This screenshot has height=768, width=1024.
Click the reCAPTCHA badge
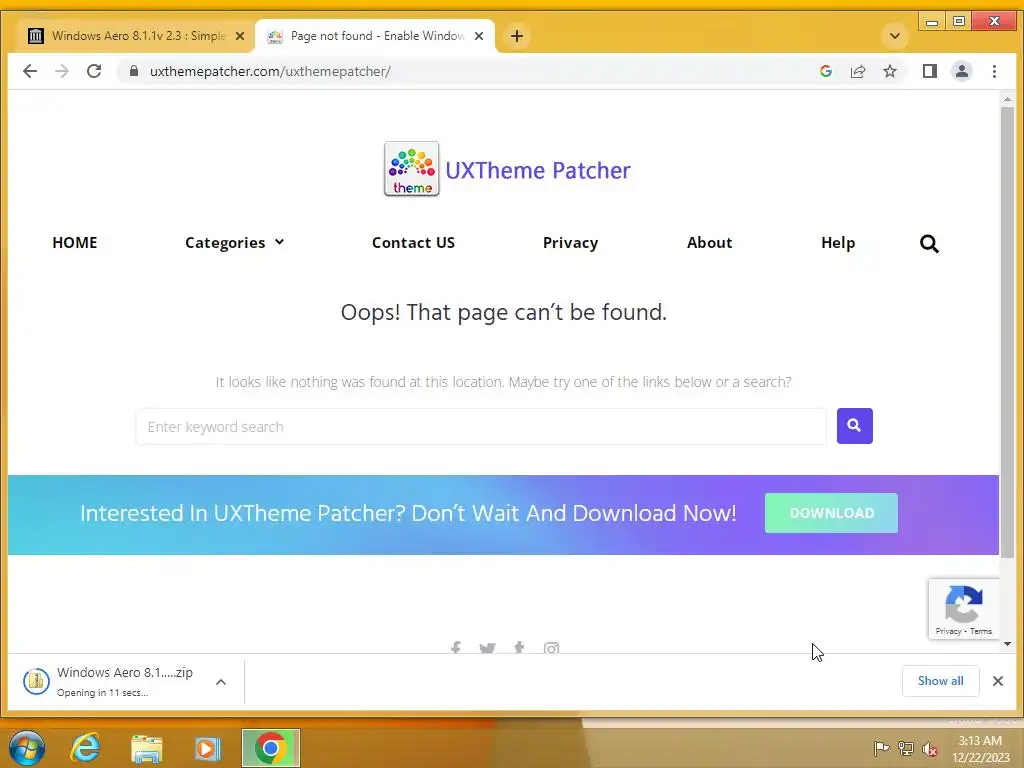tap(963, 609)
